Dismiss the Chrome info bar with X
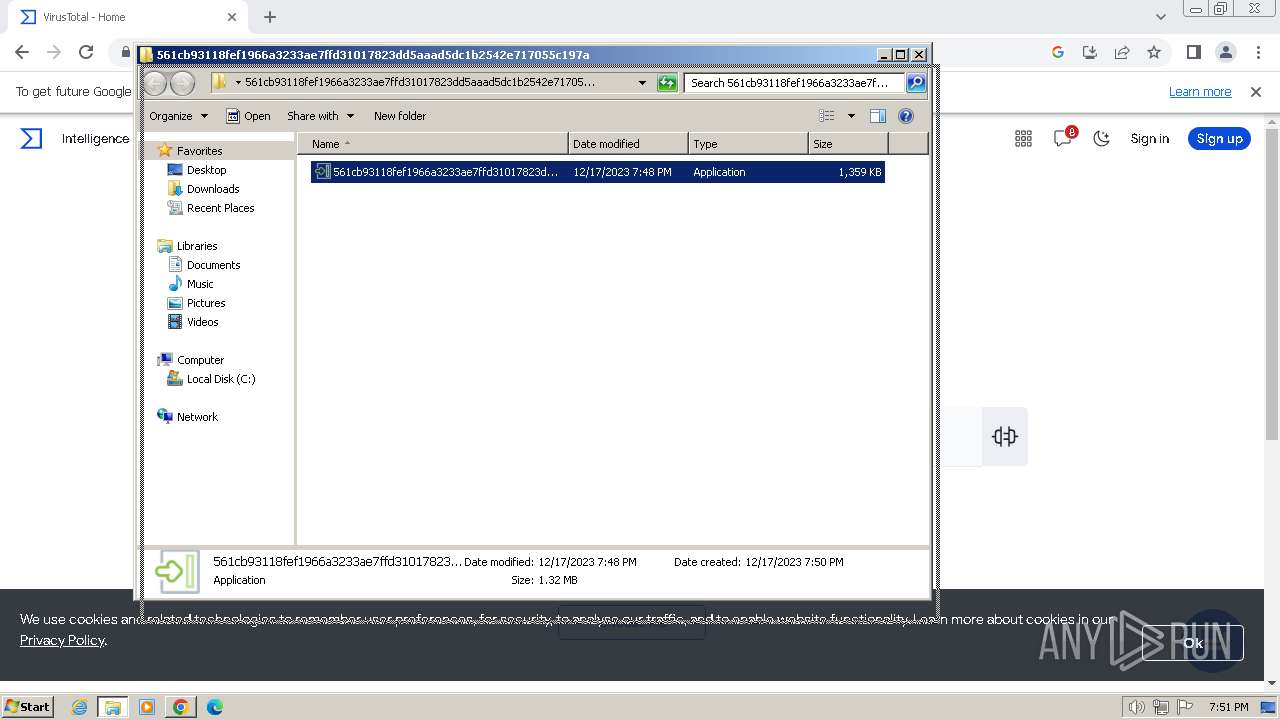 pos(1256,92)
